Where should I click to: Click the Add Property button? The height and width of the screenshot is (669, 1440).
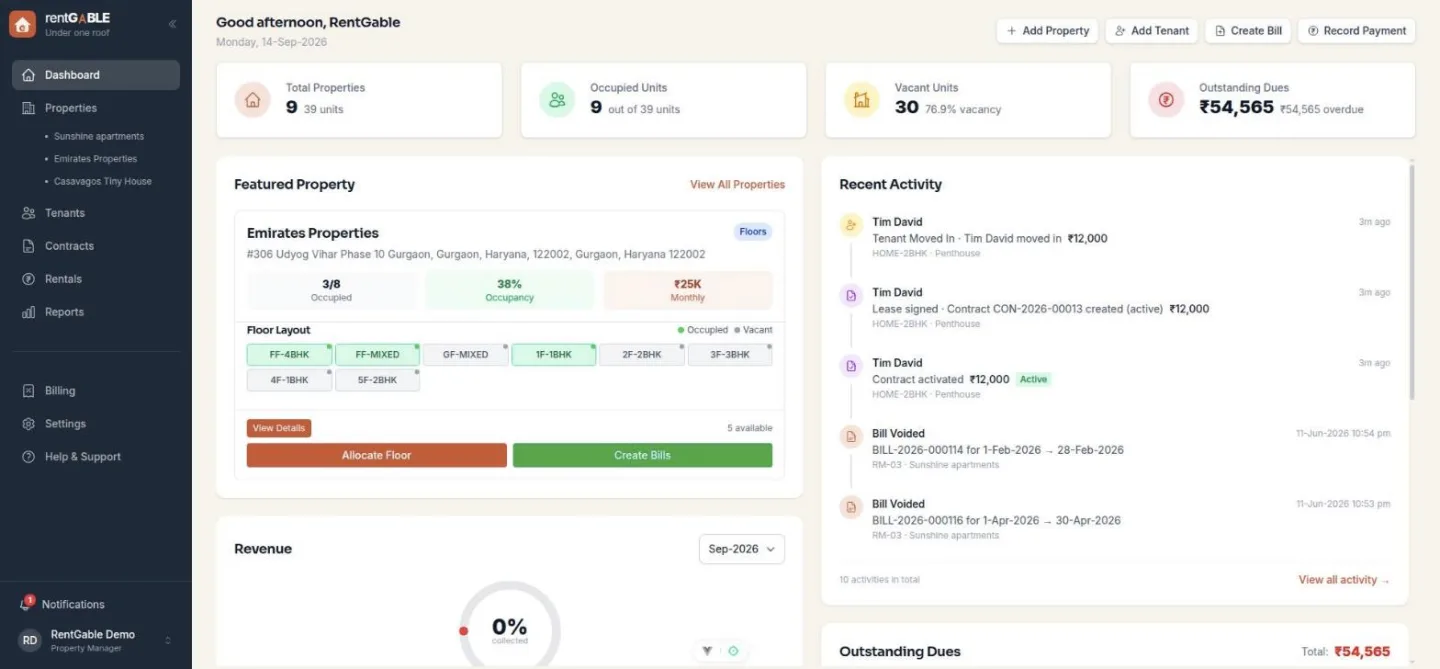point(1047,31)
